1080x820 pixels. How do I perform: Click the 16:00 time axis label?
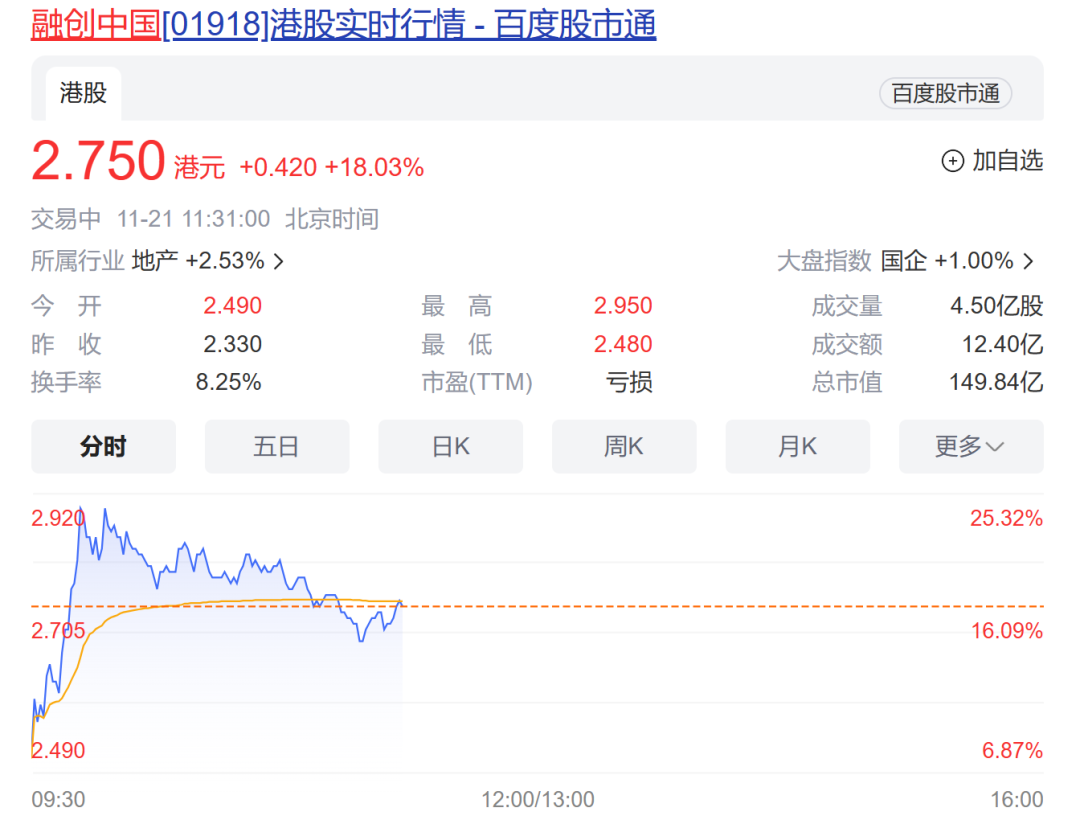[x=1017, y=800]
